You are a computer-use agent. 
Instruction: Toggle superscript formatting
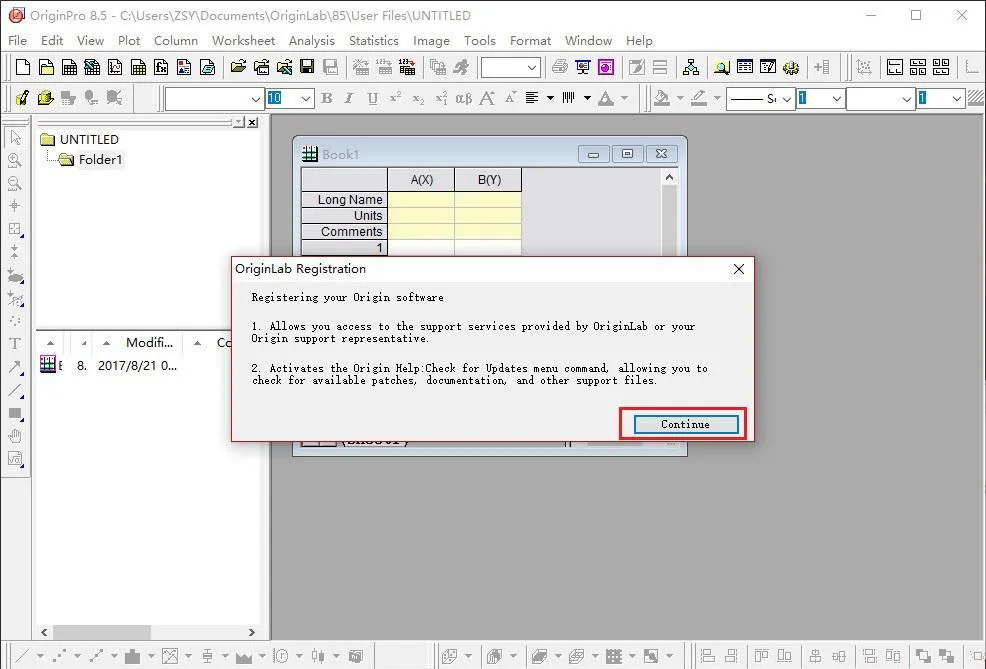[396, 98]
